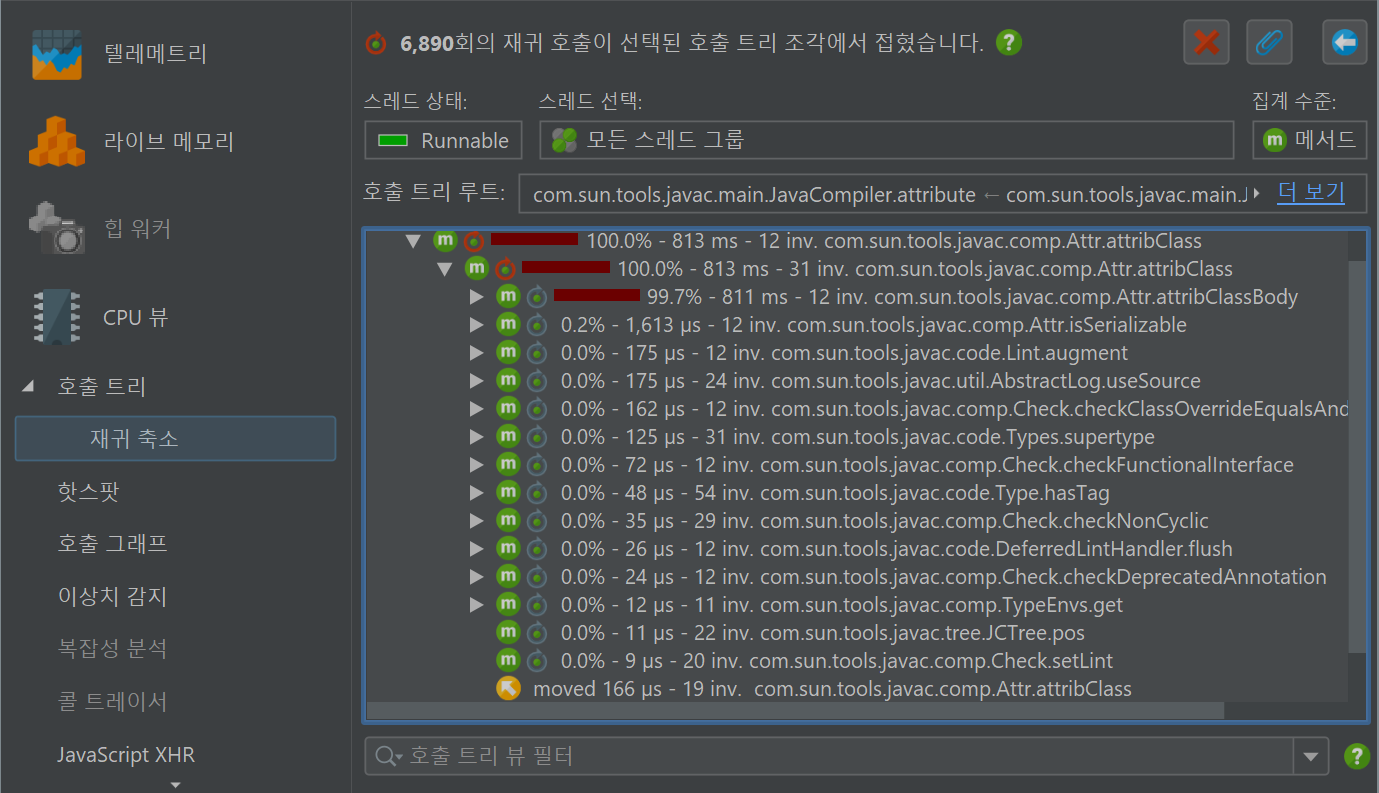Viewport: 1379px width, 793px height.
Task: Click the green Runnable state swatch
Action: (x=393, y=141)
